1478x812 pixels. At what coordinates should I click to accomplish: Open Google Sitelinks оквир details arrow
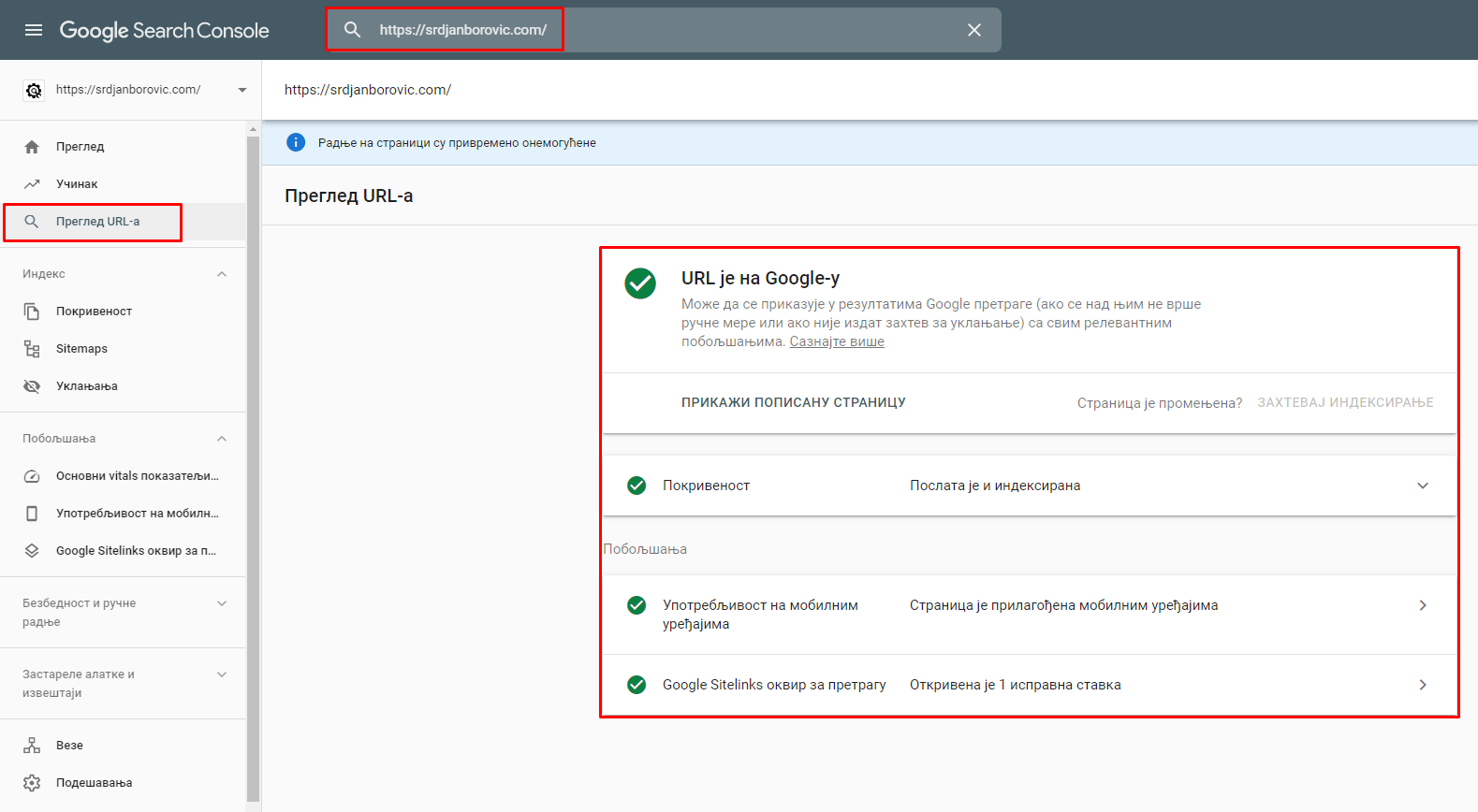(1423, 685)
